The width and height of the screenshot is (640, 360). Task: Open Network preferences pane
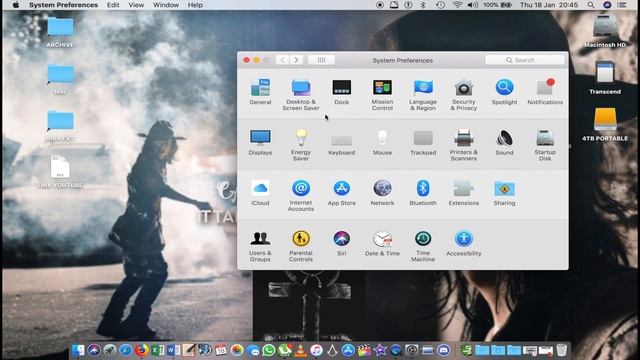click(382, 193)
